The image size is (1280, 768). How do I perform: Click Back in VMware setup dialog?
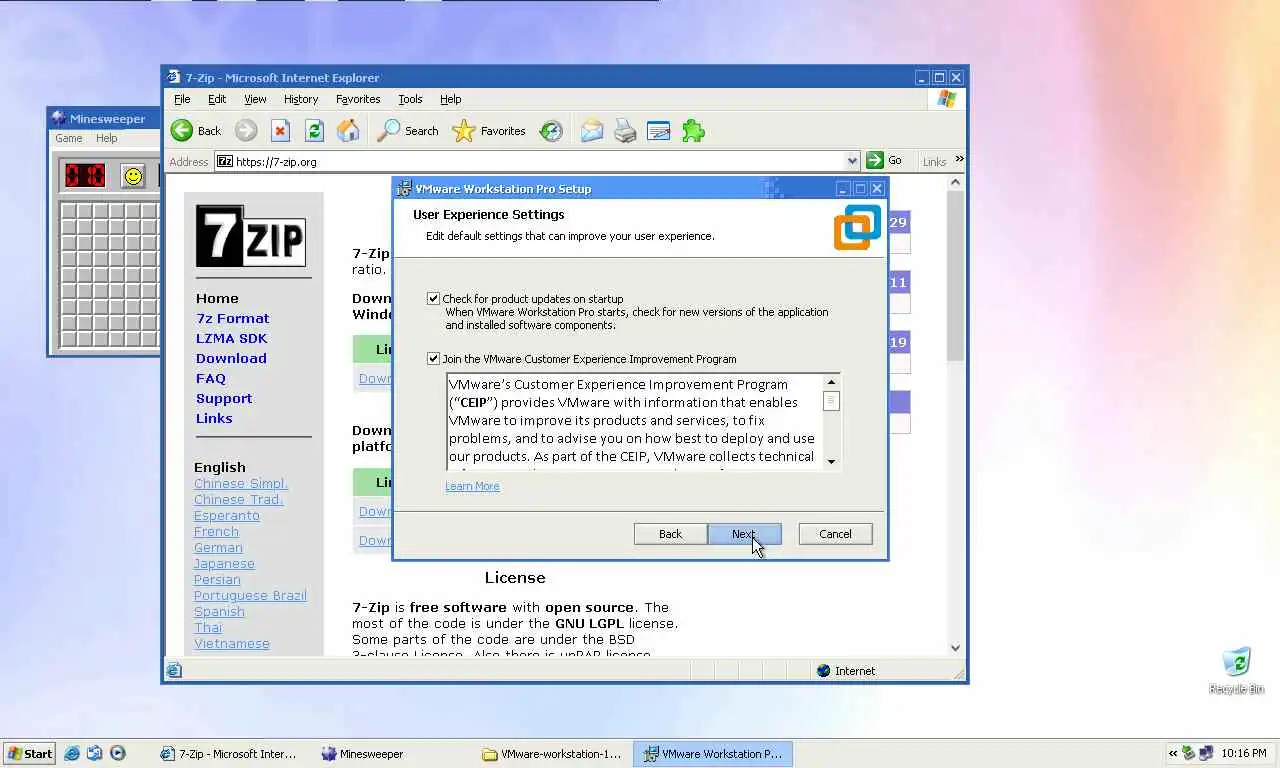click(x=670, y=534)
